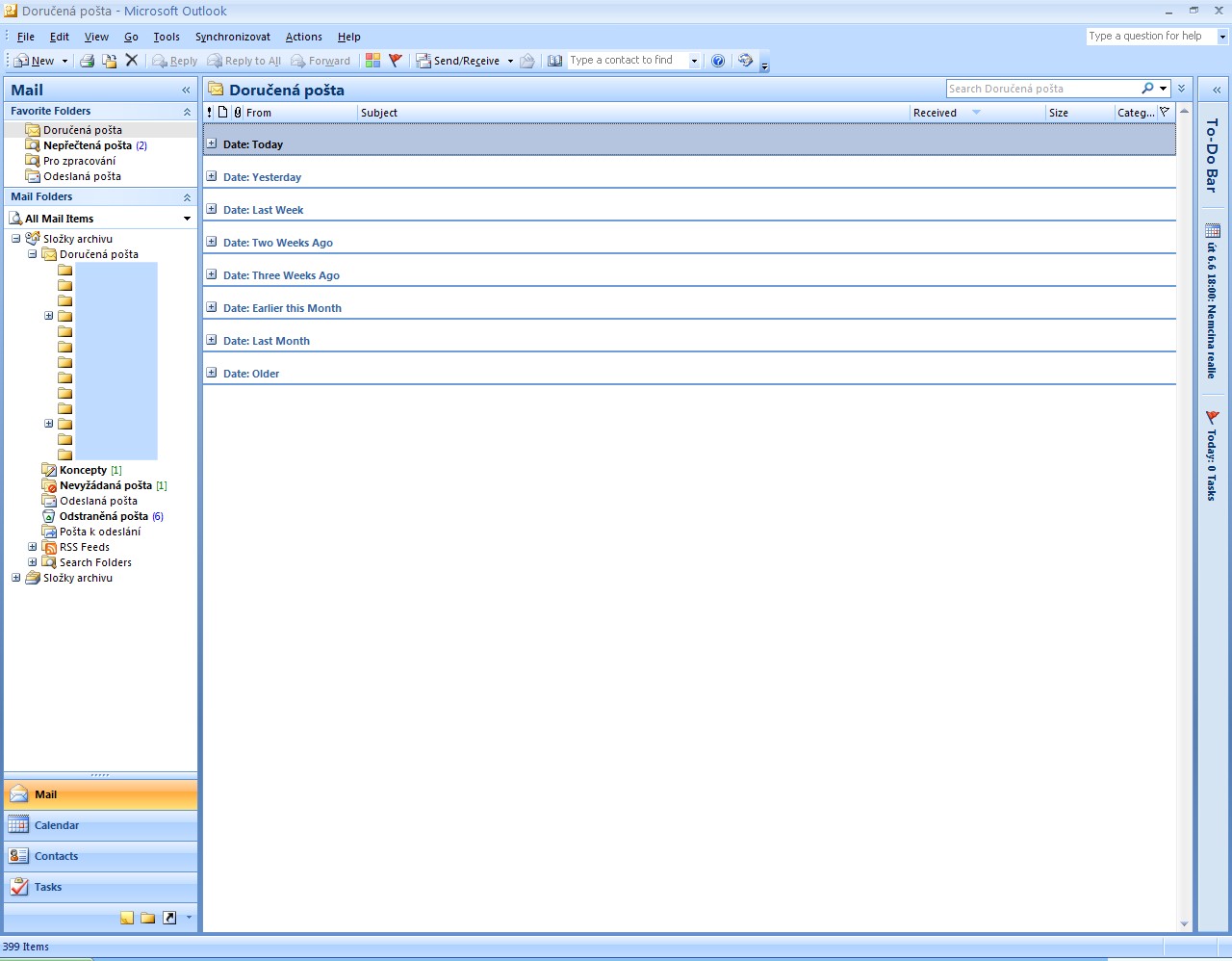Click the Mail navigation button
The image size is (1232, 961).
100,794
